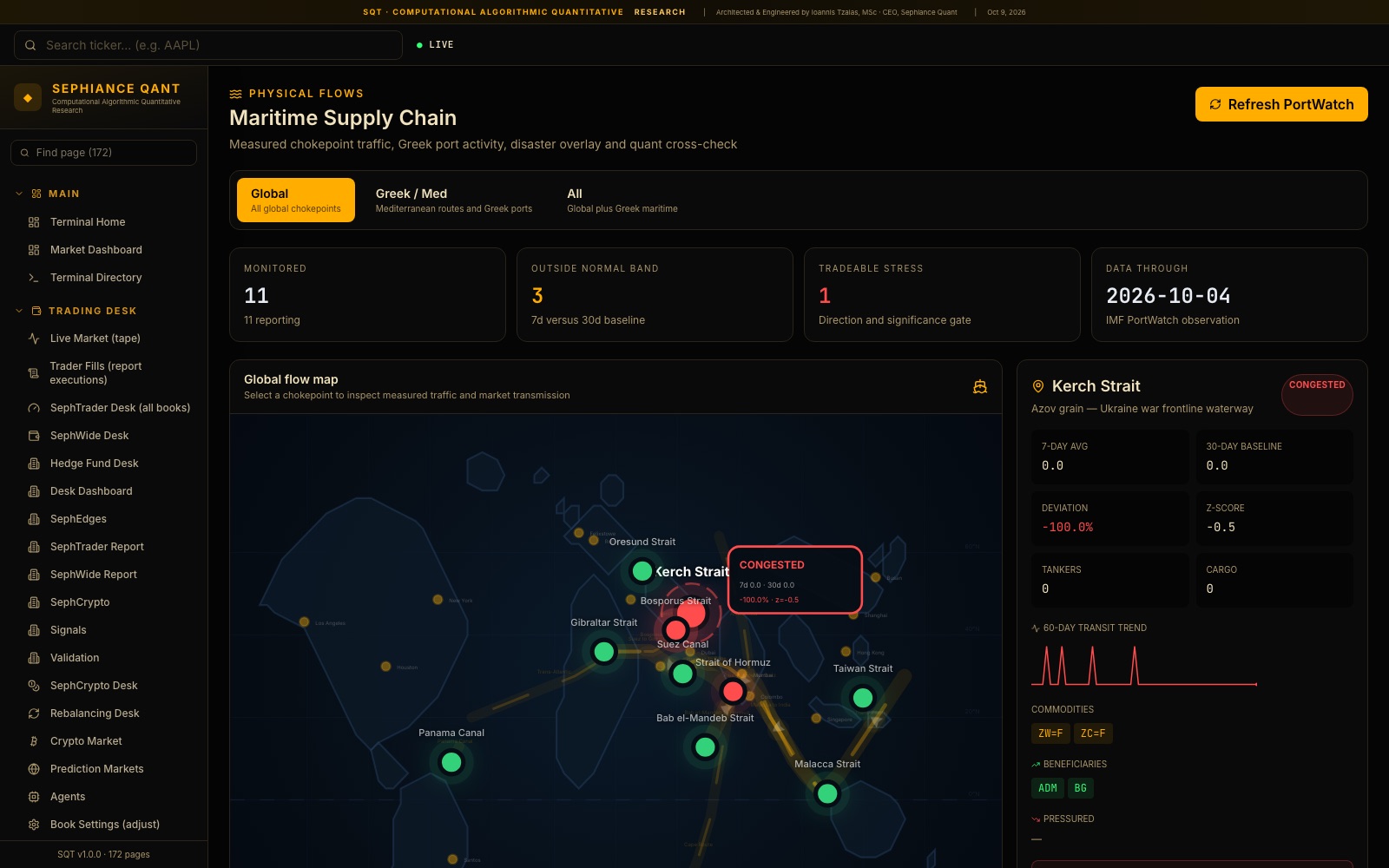1389x868 pixels.
Task: Click the SephCrypto Desk coins icon
Action: tap(34, 686)
